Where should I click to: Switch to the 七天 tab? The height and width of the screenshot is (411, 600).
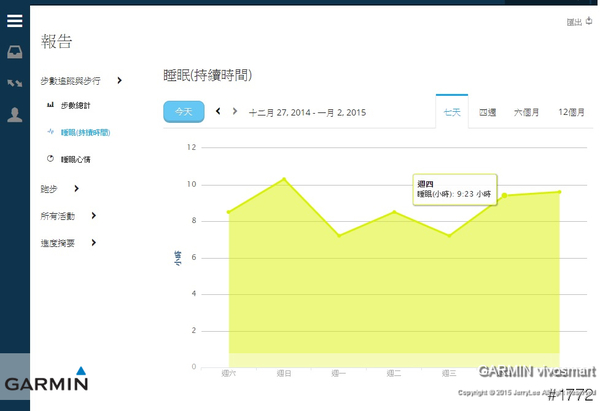tap(452, 112)
